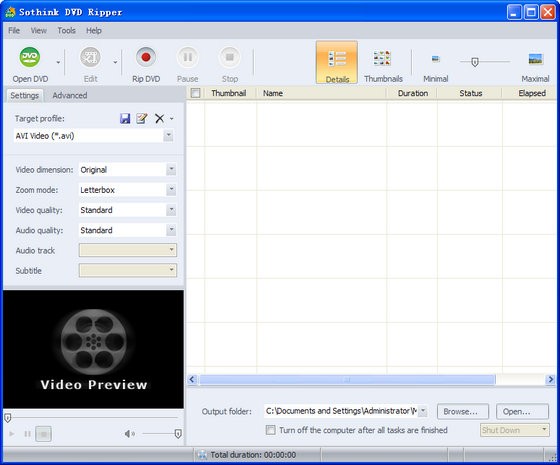Check the select-all checkbox in list header

click(195, 93)
